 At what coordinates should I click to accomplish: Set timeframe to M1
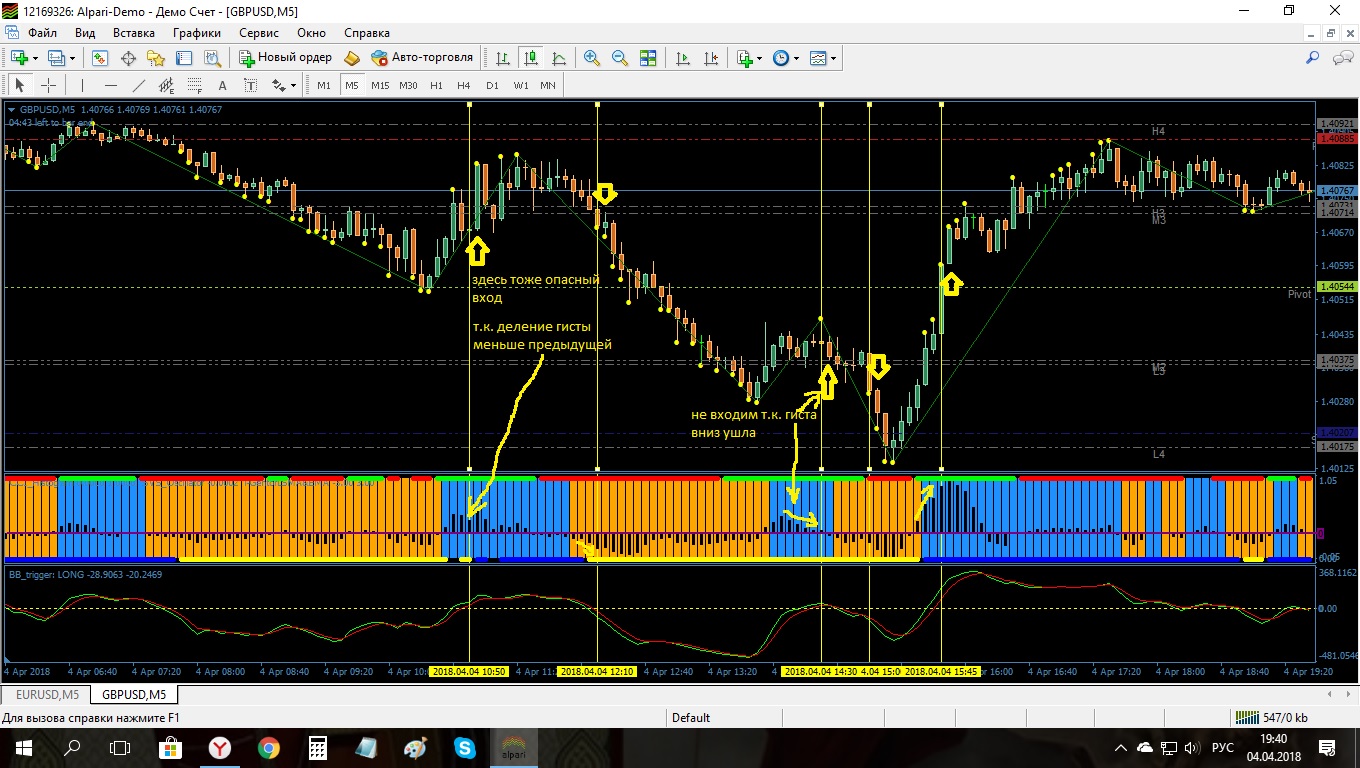coord(324,85)
